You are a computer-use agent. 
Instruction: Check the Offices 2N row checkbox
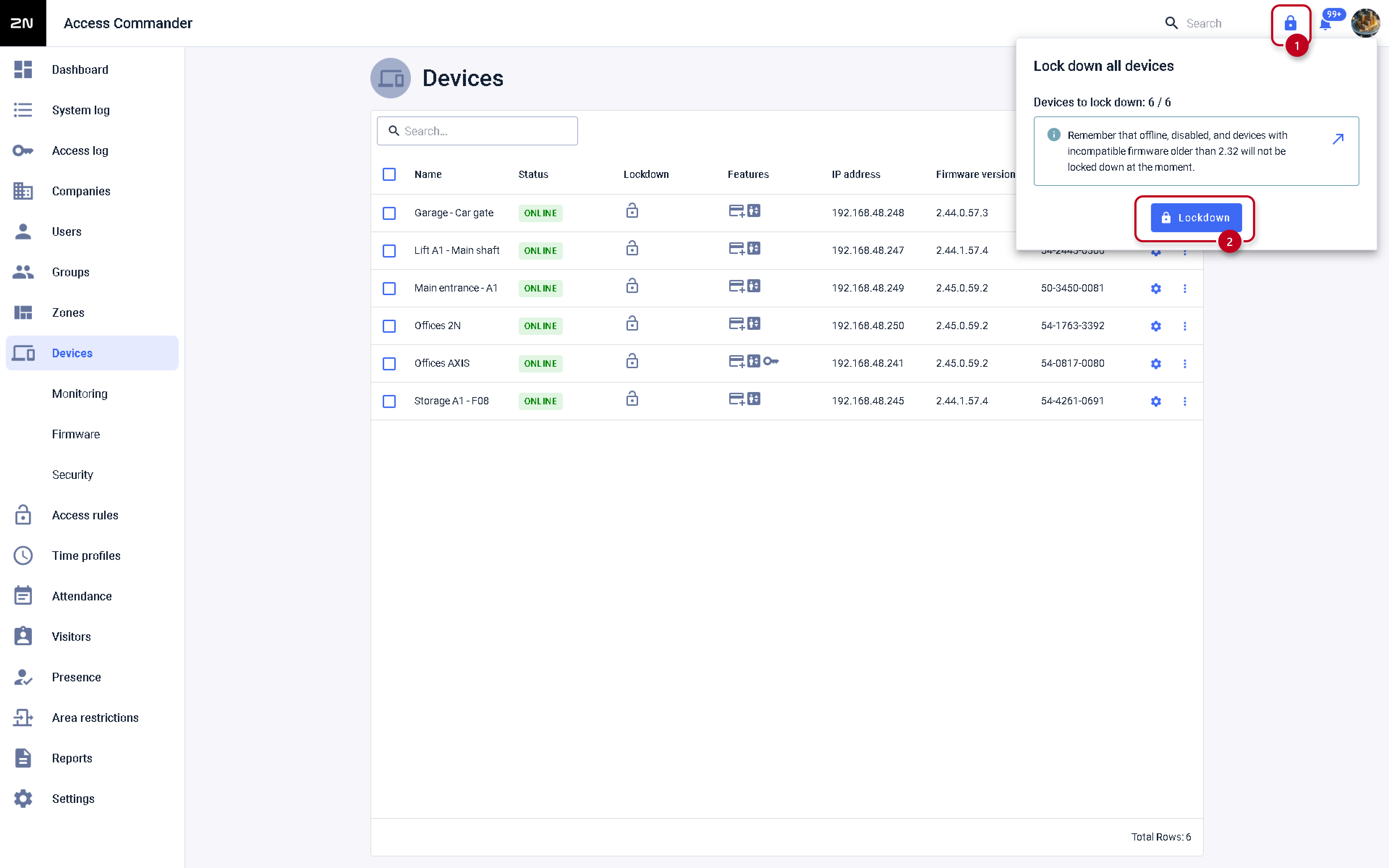(389, 326)
